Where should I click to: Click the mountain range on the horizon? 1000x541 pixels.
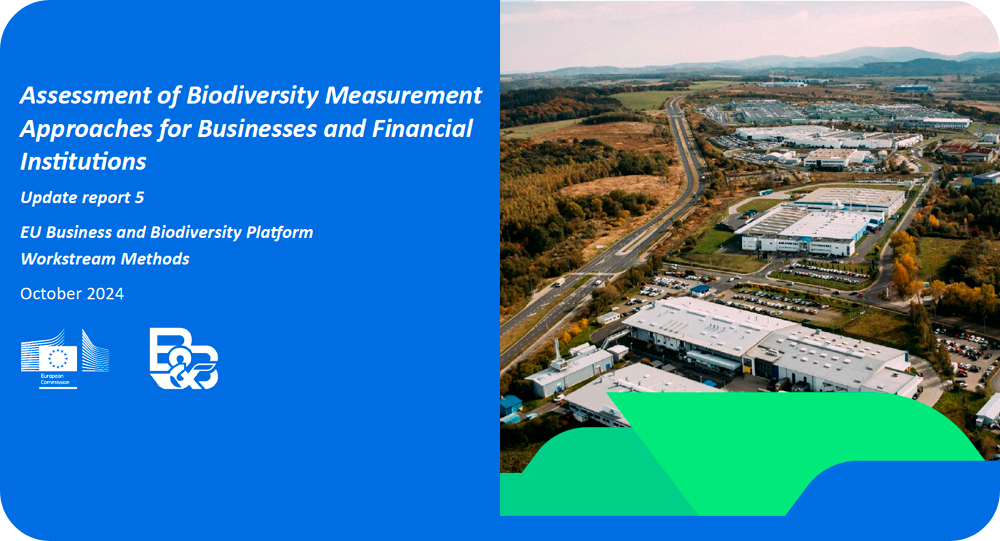850,58
